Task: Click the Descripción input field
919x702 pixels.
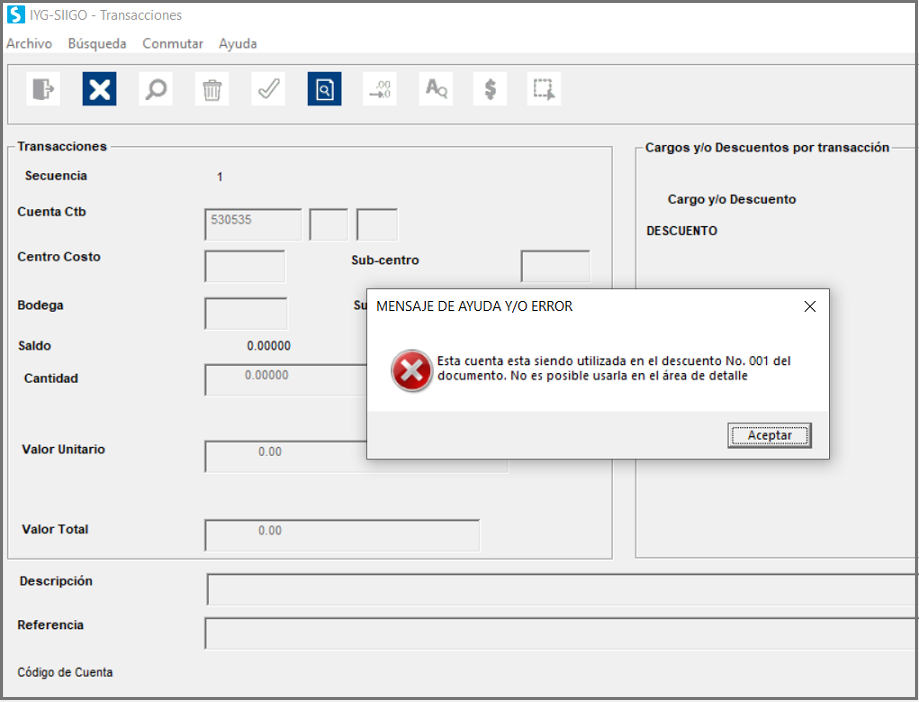Action: (x=561, y=589)
